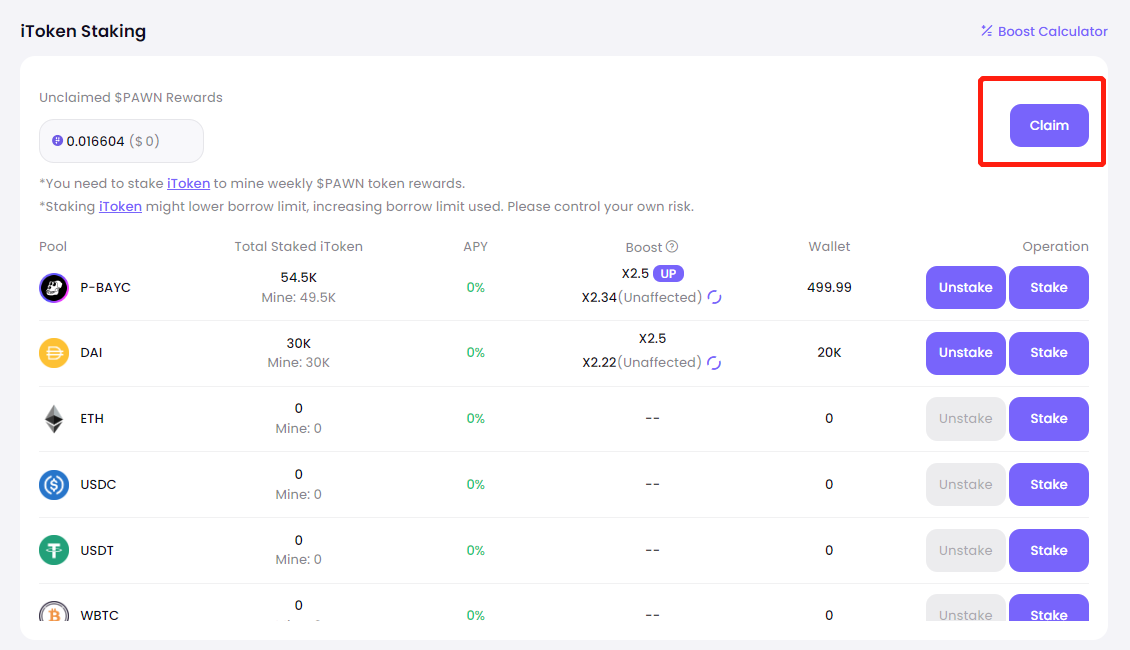Click the Boost column help icon

672,247
